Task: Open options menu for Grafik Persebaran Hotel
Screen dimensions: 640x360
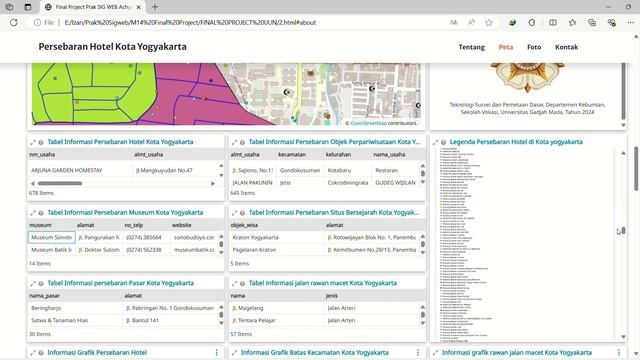Action: click(x=216, y=353)
